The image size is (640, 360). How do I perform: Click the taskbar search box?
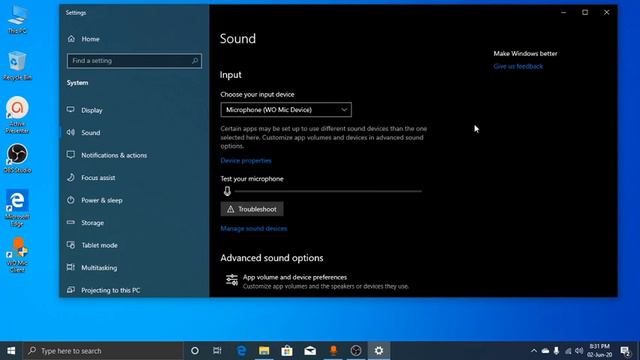click(103, 351)
